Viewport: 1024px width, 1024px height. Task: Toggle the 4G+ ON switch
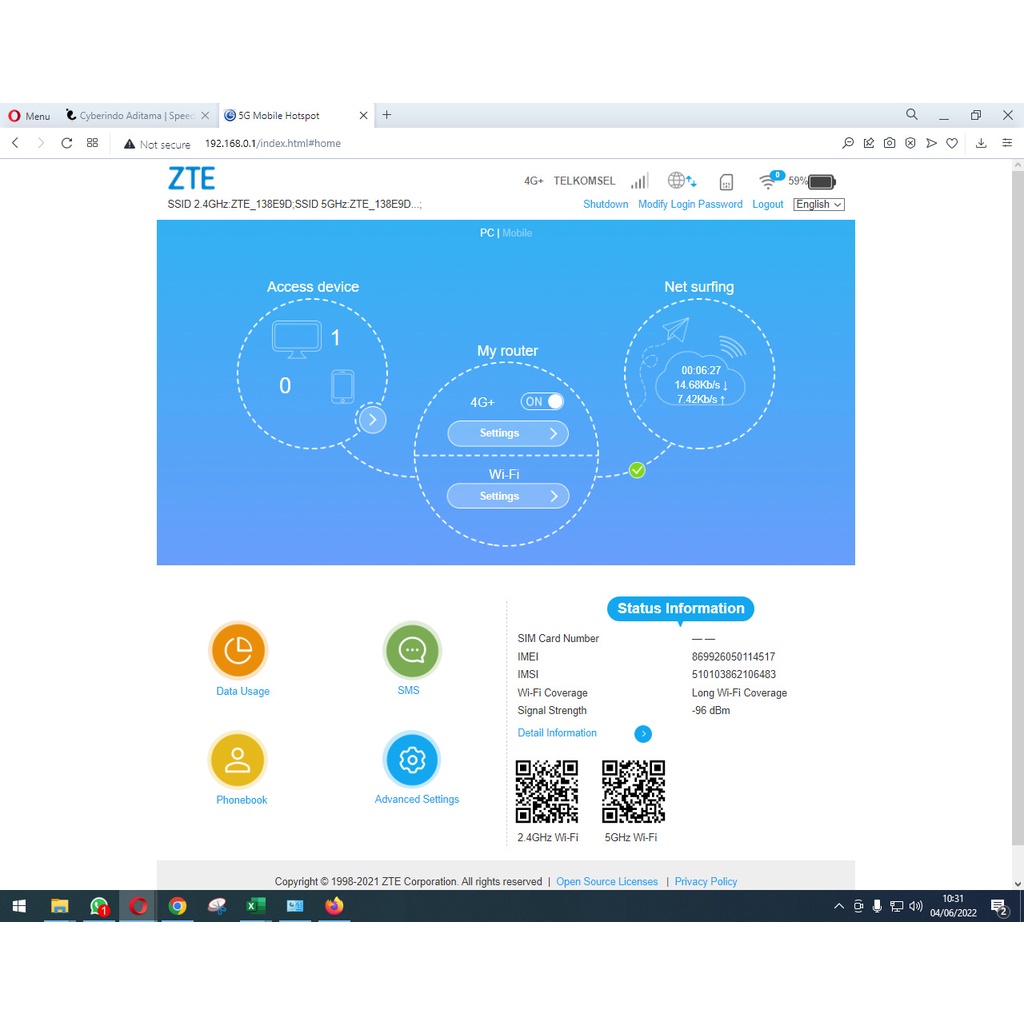coord(542,402)
